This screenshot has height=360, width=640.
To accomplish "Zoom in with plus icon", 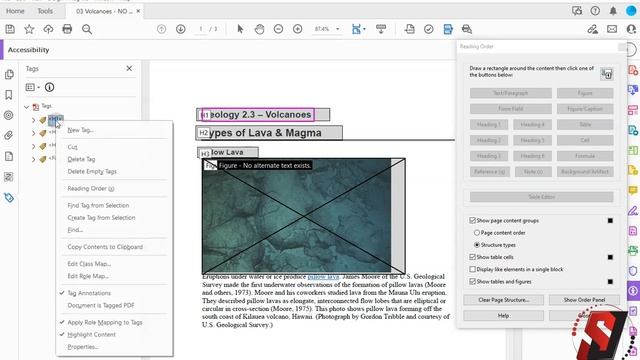I will coord(298,29).
